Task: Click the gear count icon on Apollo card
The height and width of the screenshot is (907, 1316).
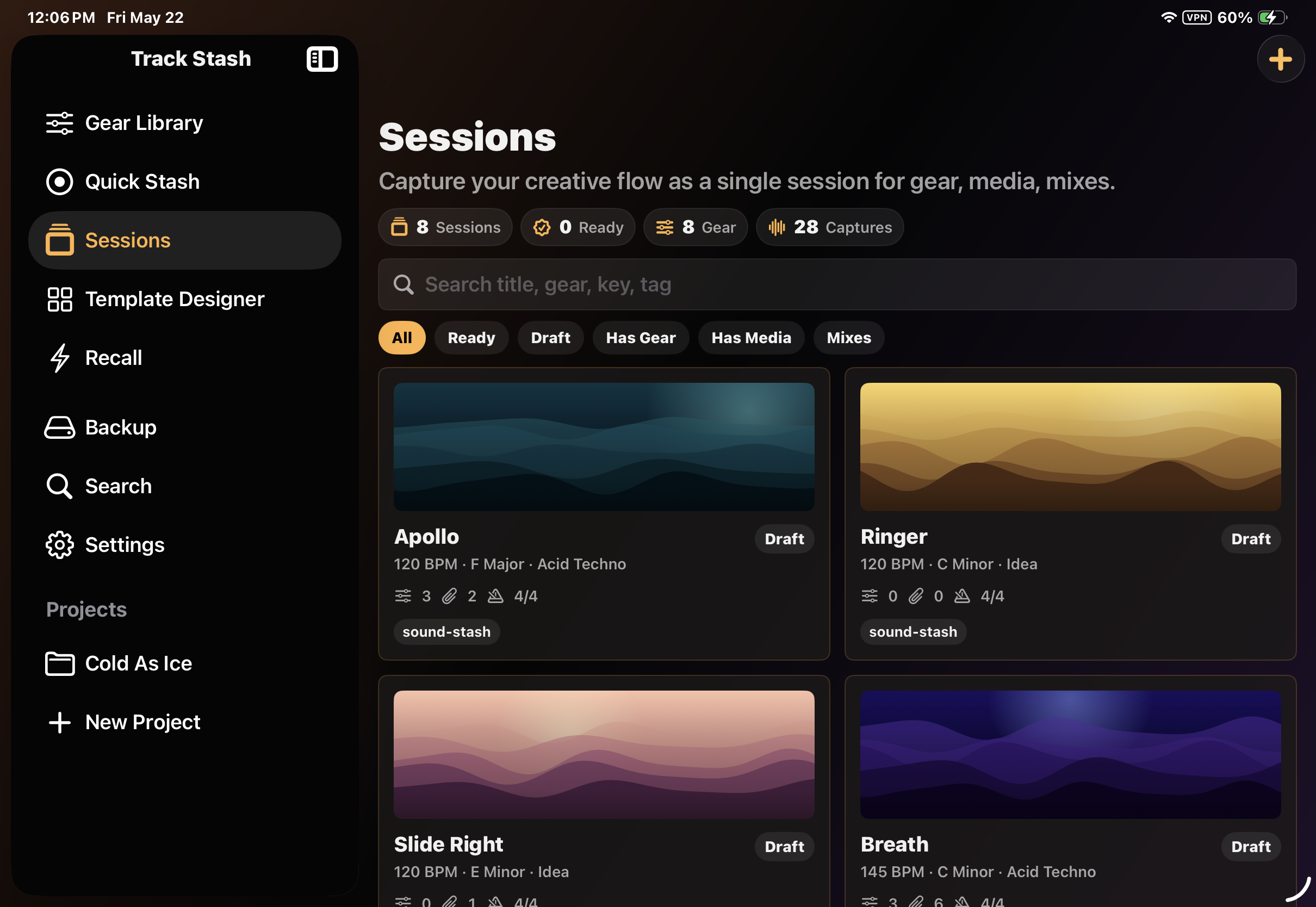Action: point(403,597)
